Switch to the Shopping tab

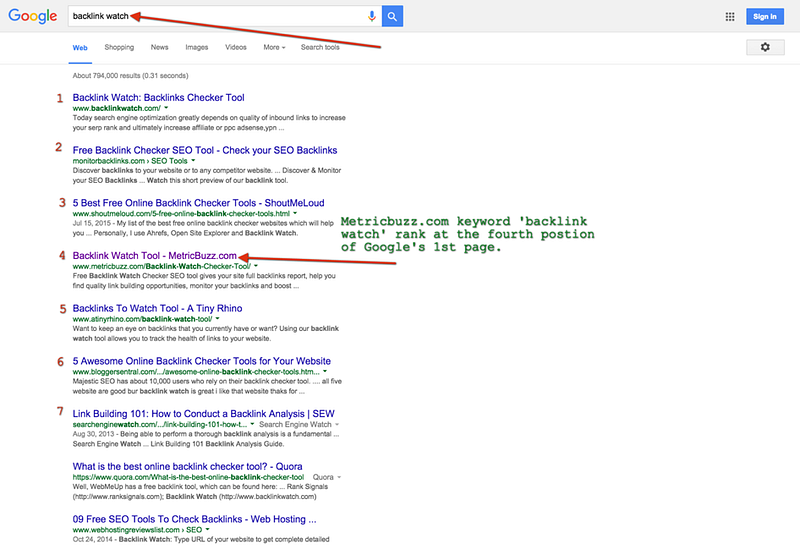119,47
